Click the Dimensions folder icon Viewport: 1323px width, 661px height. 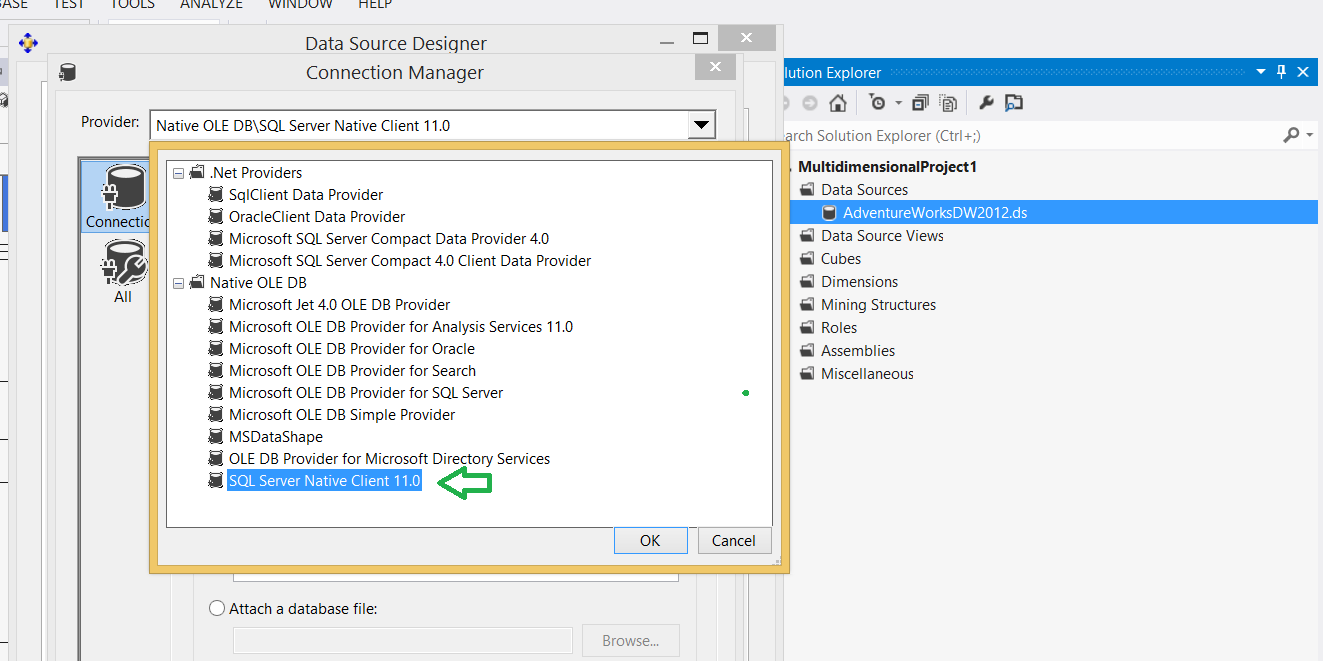(x=808, y=281)
